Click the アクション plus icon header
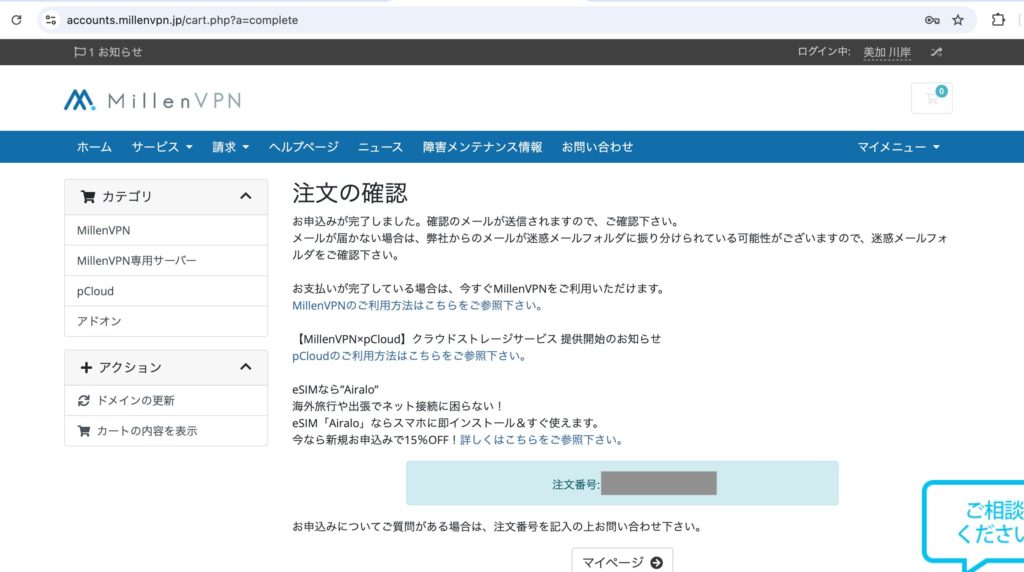This screenshot has width=1024, height=572. (x=86, y=368)
